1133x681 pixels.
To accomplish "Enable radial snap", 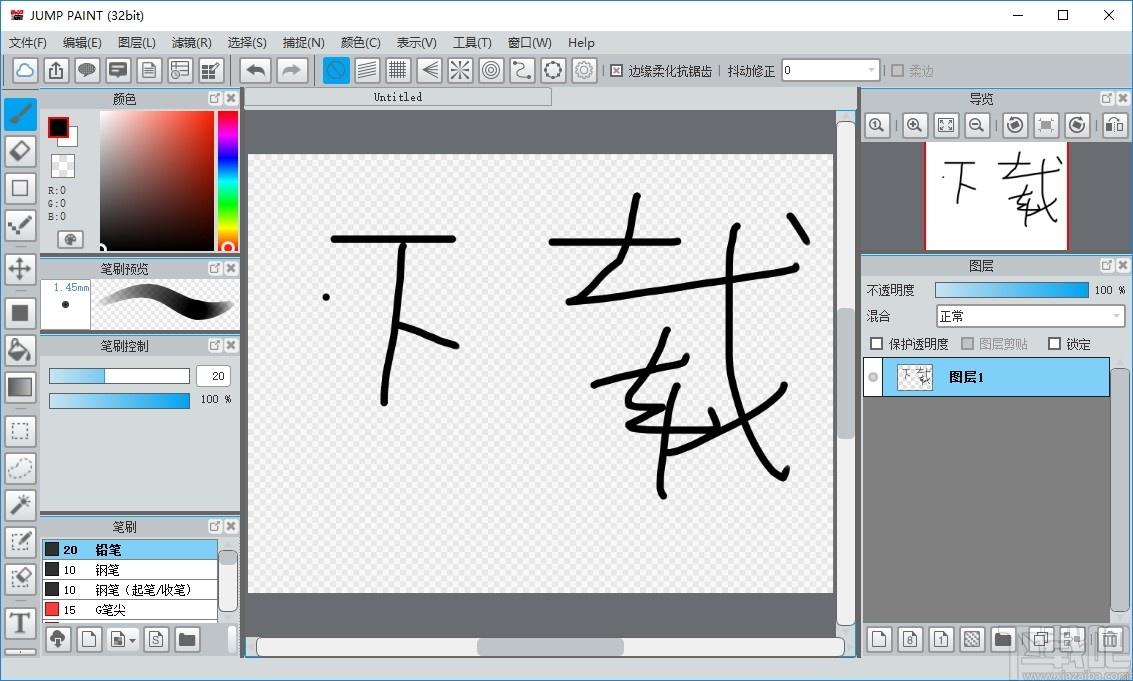I will [x=460, y=70].
